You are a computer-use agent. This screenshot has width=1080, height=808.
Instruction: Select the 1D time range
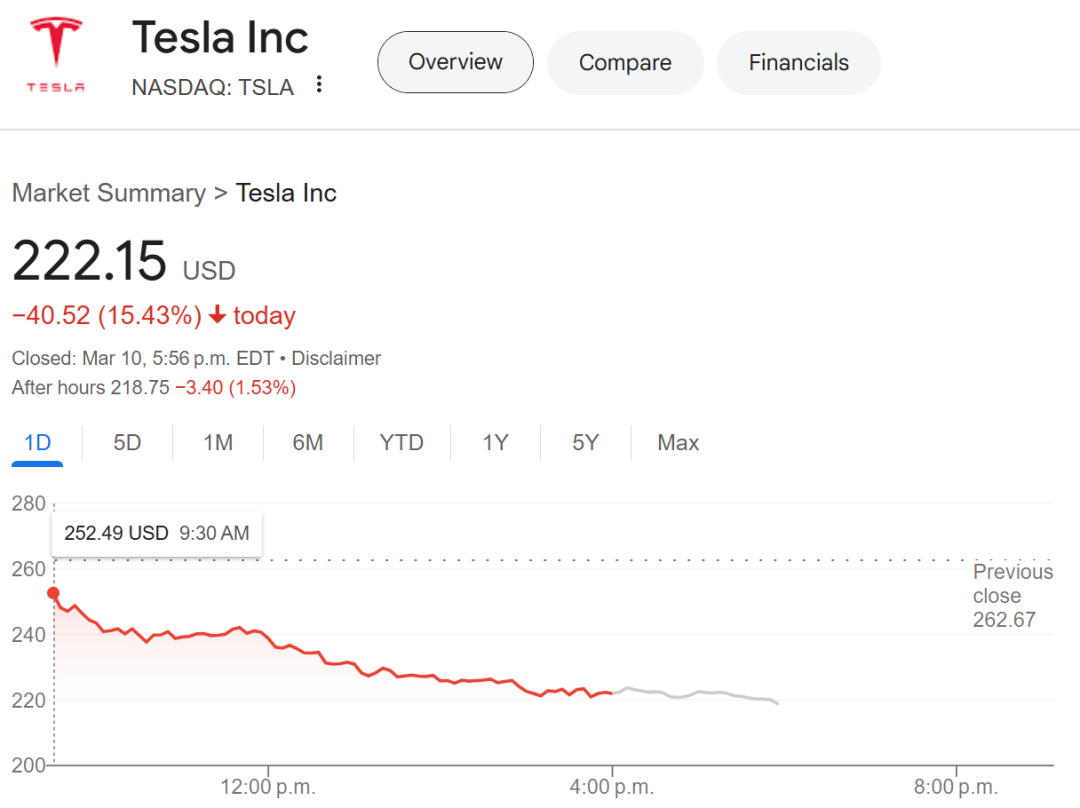coord(37,442)
